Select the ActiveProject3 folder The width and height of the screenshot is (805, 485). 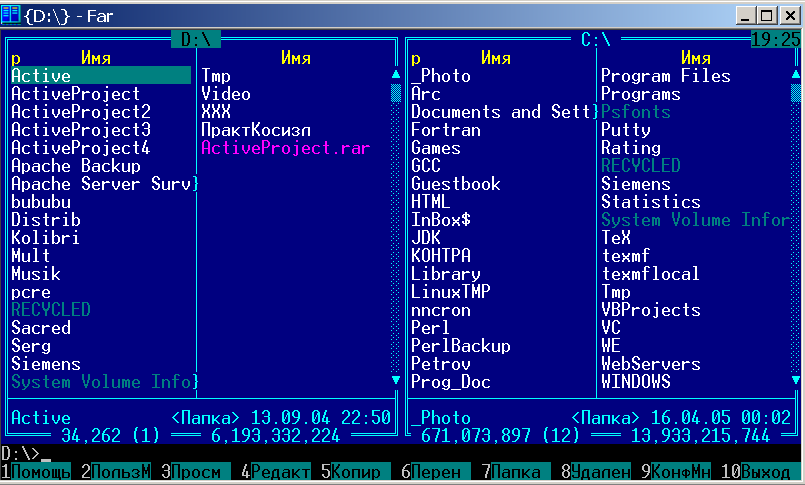tap(81, 130)
